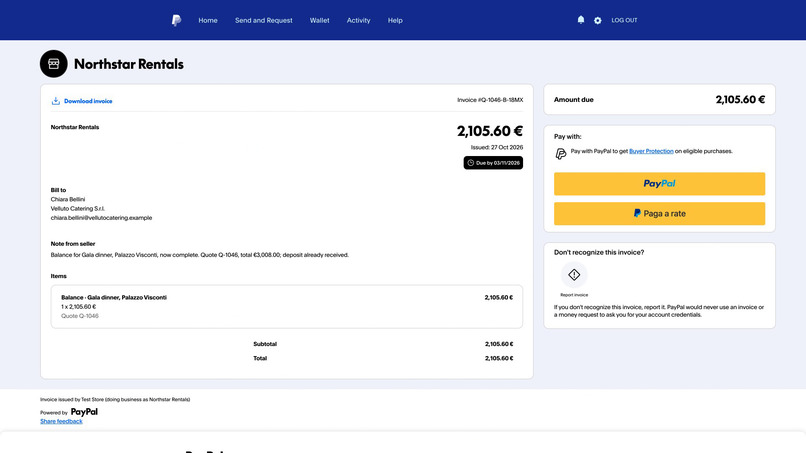Open Send and Request menu
Image resolution: width=806 pixels, height=453 pixels.
pos(264,21)
